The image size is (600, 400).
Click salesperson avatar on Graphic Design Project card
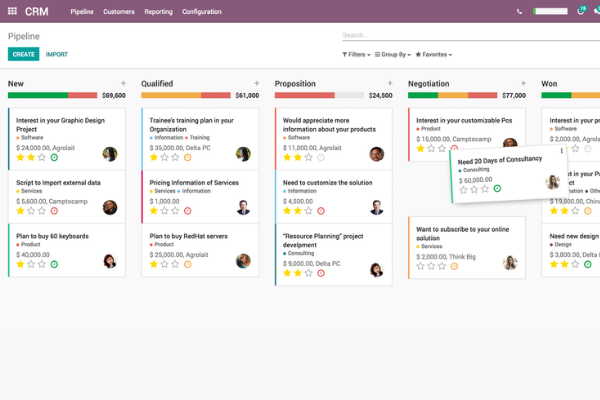[x=110, y=154]
